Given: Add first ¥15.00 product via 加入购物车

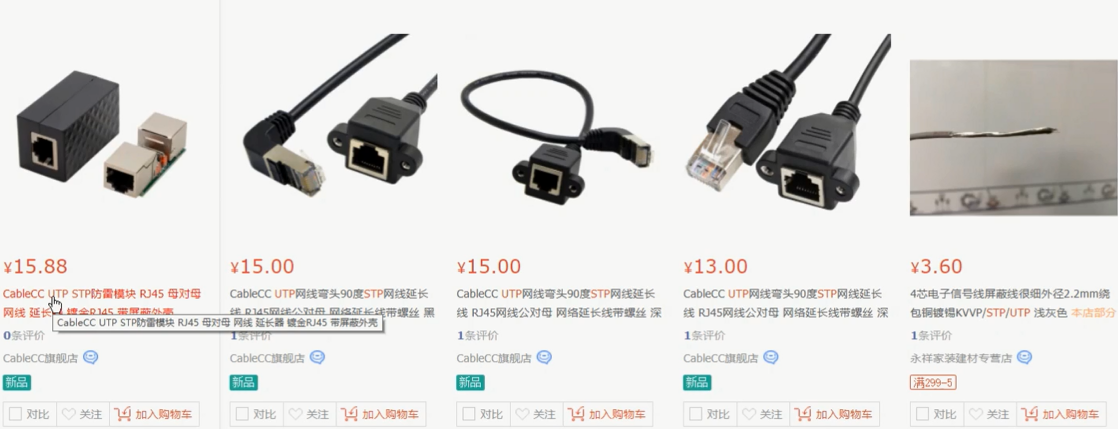Looking at the screenshot, I should pyautogui.click(x=381, y=414).
